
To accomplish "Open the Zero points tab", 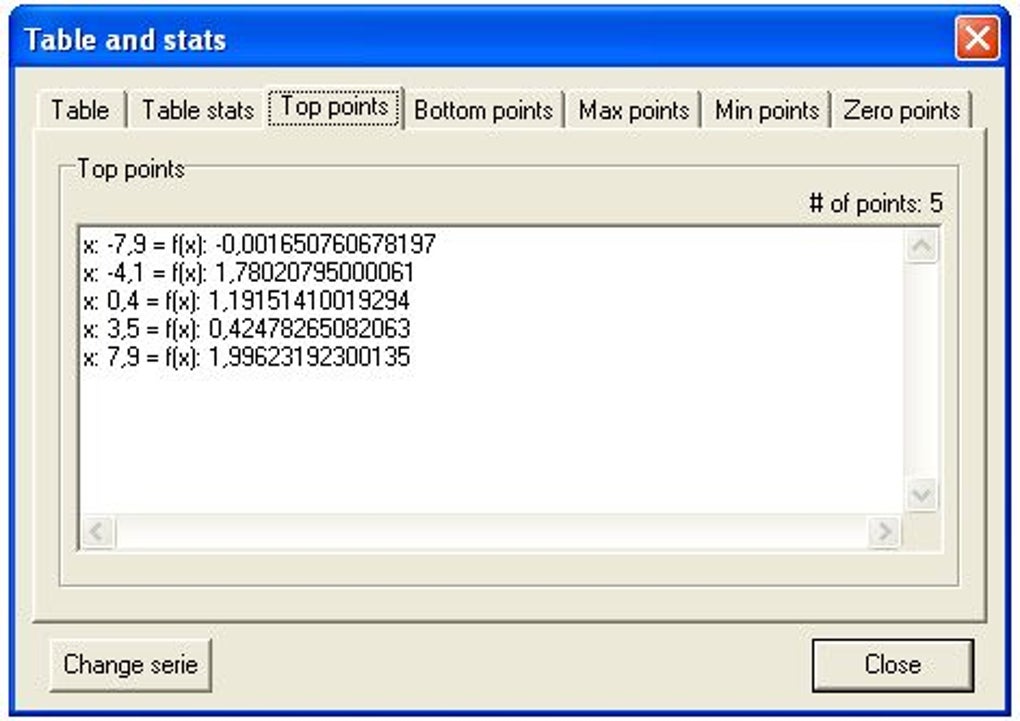I will click(x=902, y=109).
